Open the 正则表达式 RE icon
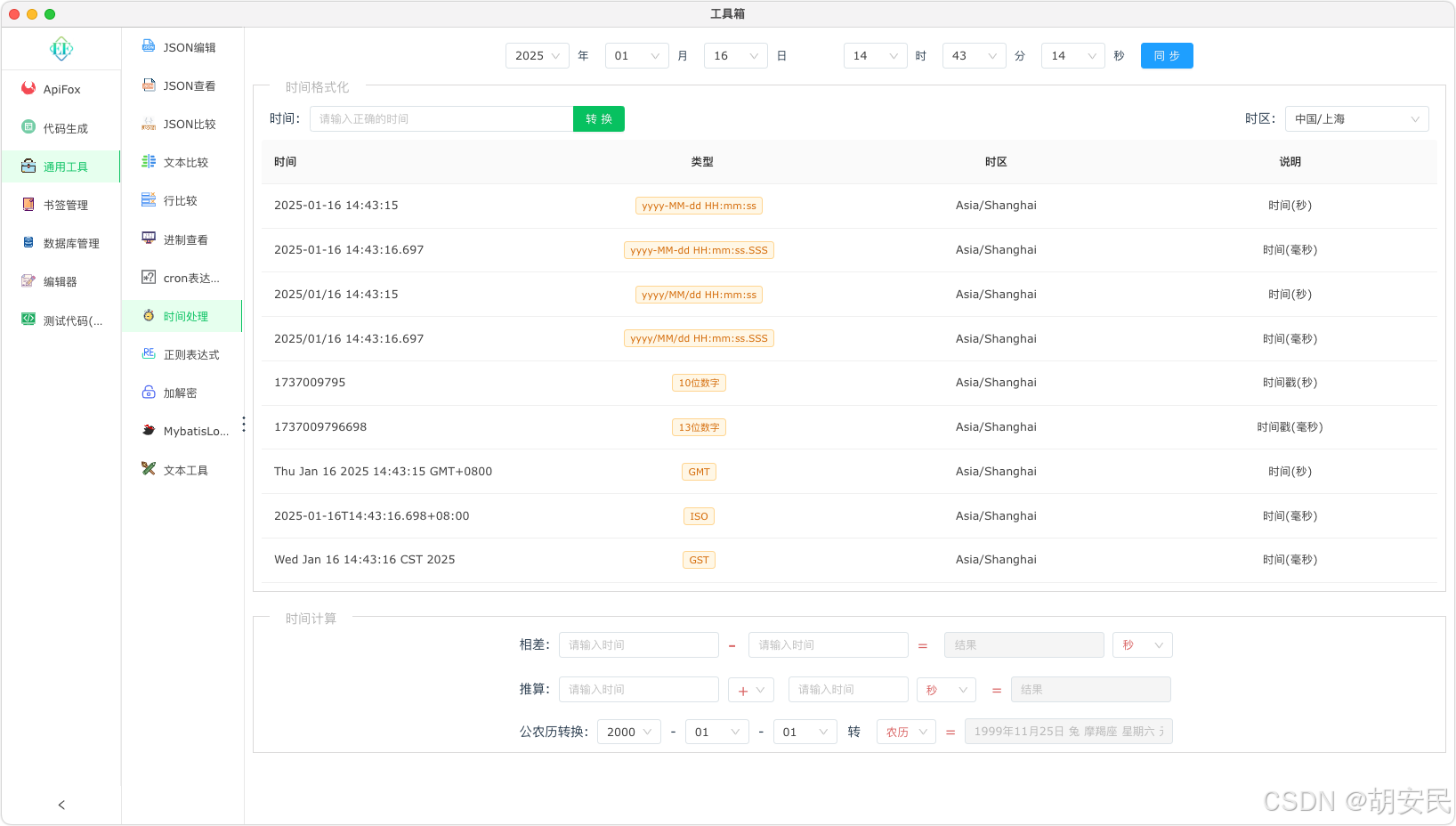 (x=149, y=353)
